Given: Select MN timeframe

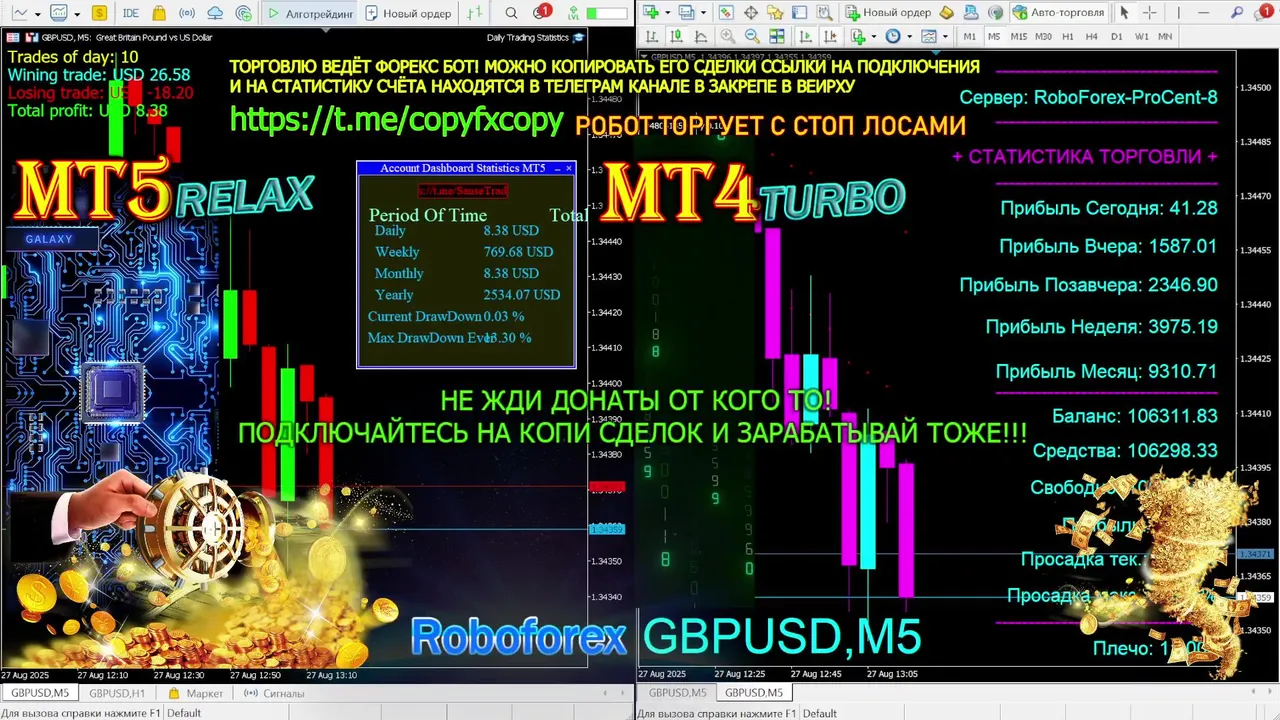Looking at the screenshot, I should point(1165,36).
